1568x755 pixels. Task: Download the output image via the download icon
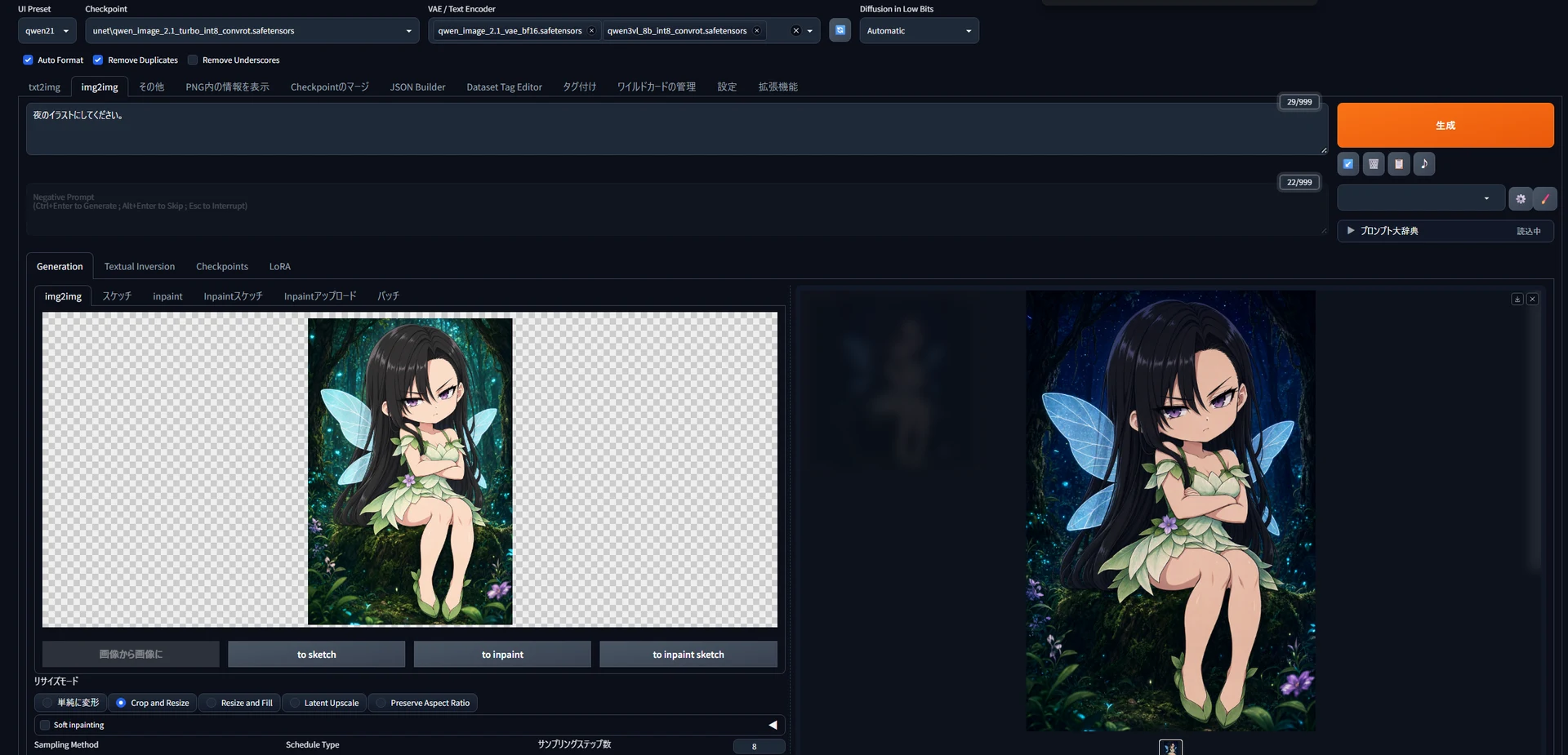(x=1517, y=300)
